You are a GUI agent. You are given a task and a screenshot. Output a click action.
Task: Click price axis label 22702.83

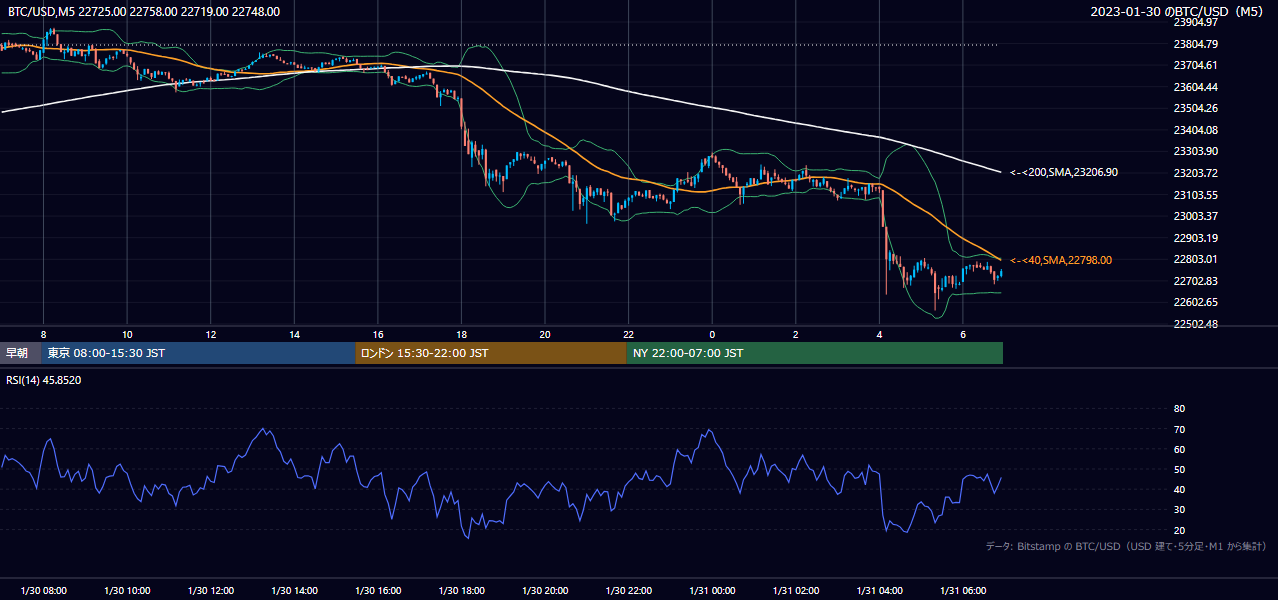(1195, 281)
